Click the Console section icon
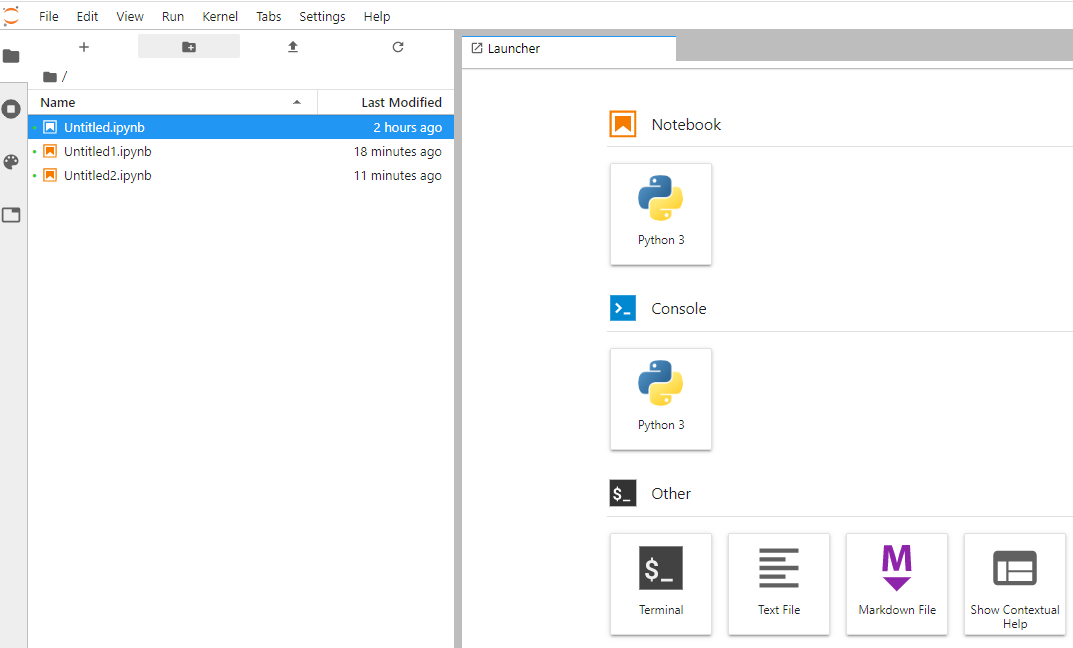This screenshot has width=1073, height=648. pos(623,308)
